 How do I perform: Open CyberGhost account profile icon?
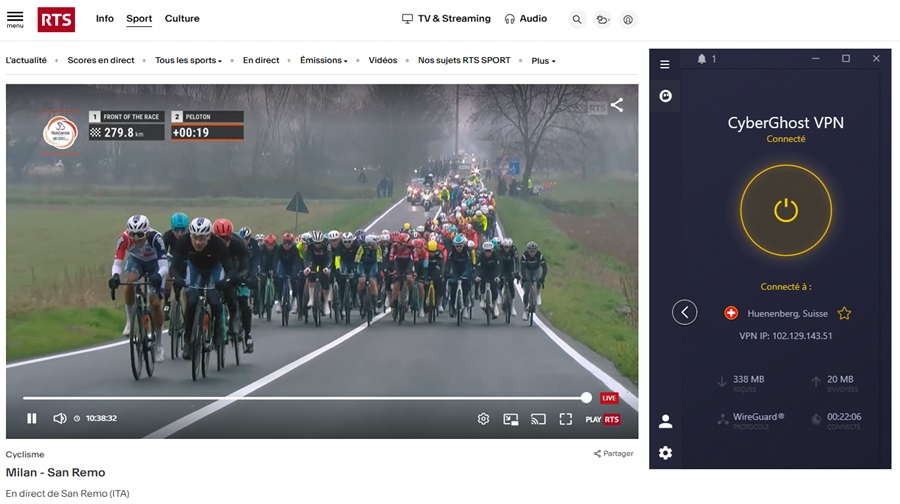[x=665, y=421]
